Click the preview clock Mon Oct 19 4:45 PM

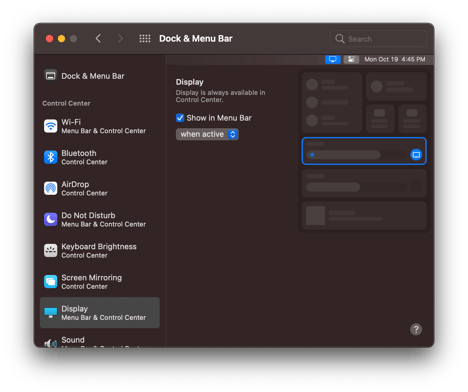pyautogui.click(x=395, y=59)
